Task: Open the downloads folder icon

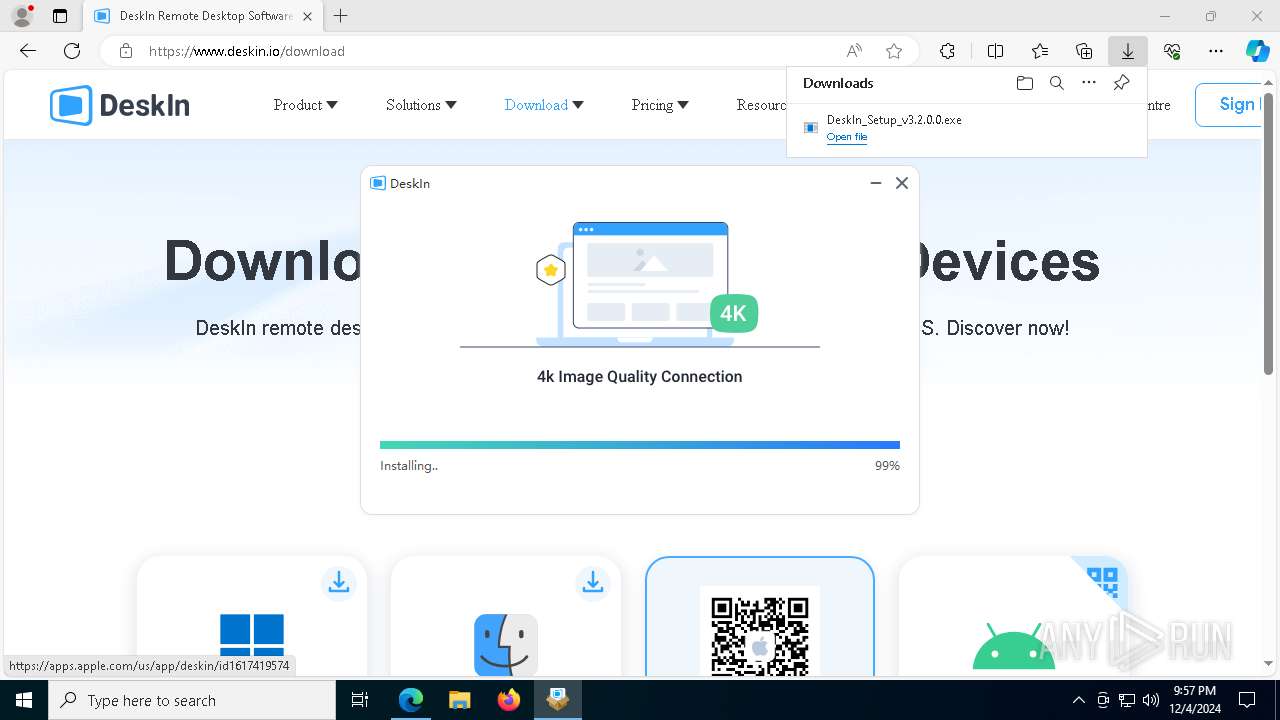Action: (x=1024, y=83)
